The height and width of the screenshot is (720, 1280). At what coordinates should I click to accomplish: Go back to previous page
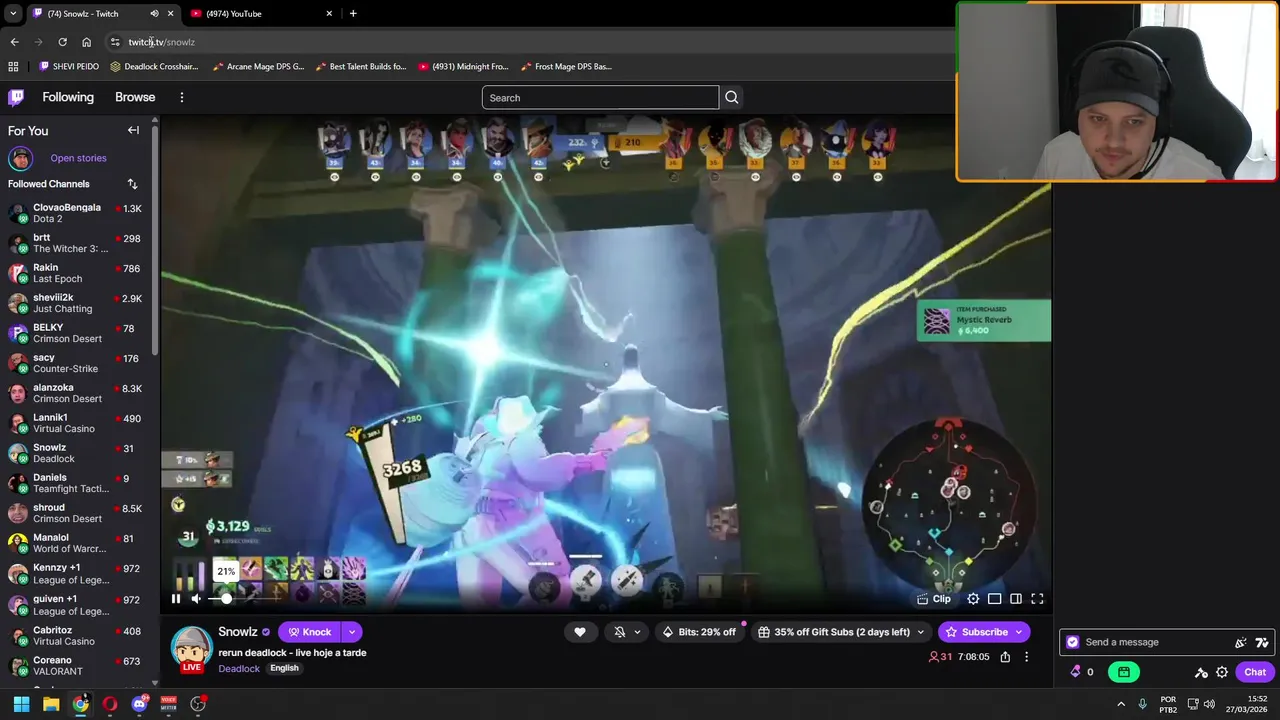14,42
